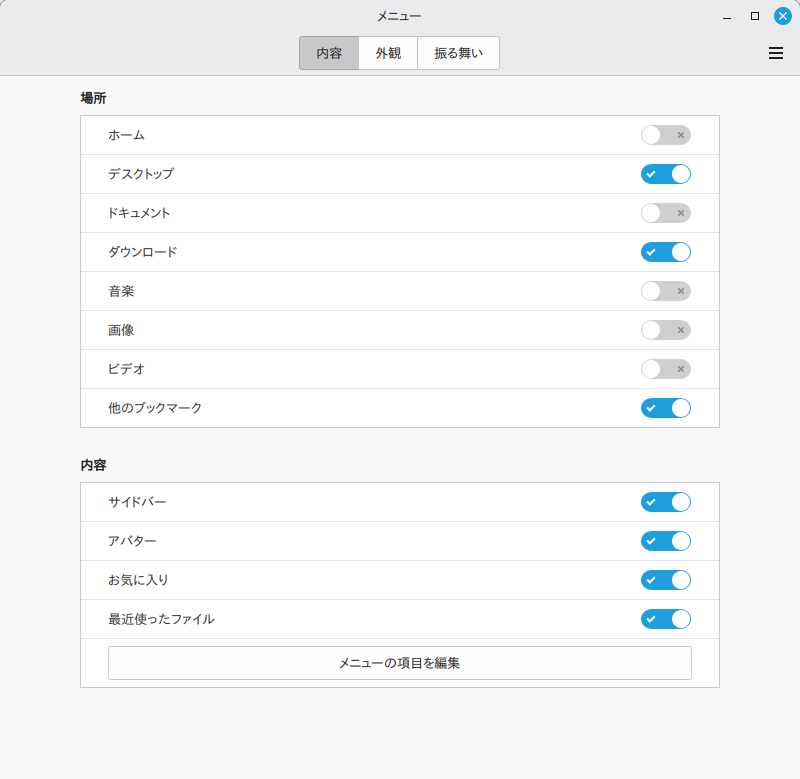Switch to the 外観 tab
Viewport: 800px width, 779px height.
click(388, 54)
